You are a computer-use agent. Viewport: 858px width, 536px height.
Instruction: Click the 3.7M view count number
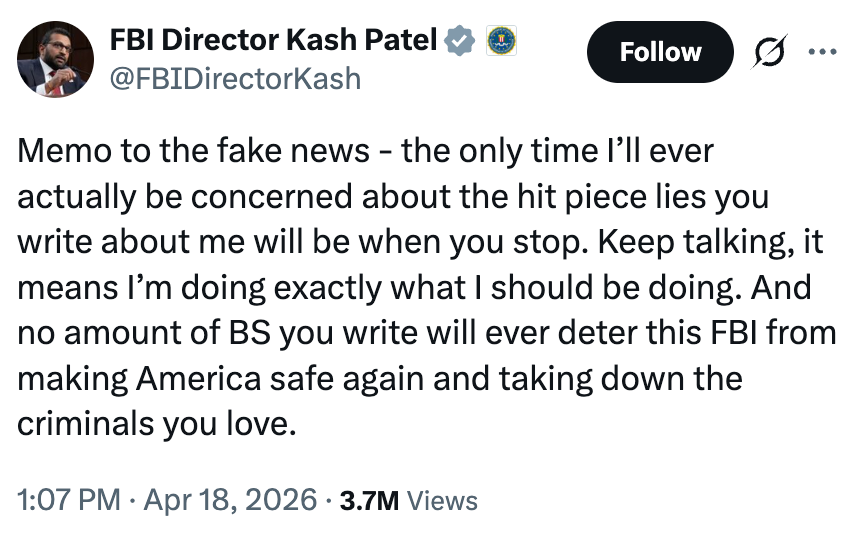point(370,500)
